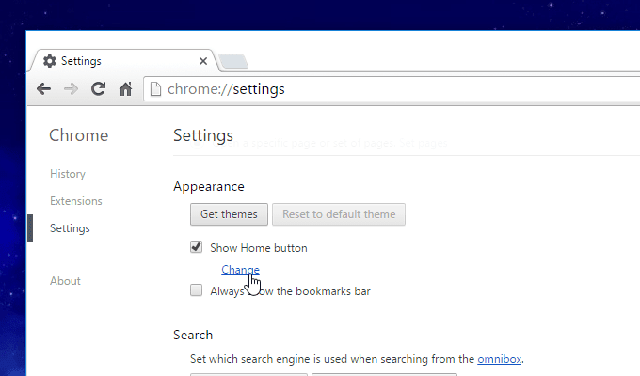Viewport: 640px width, 376px height.
Task: Reload the page with refresh icon
Action: point(98,89)
